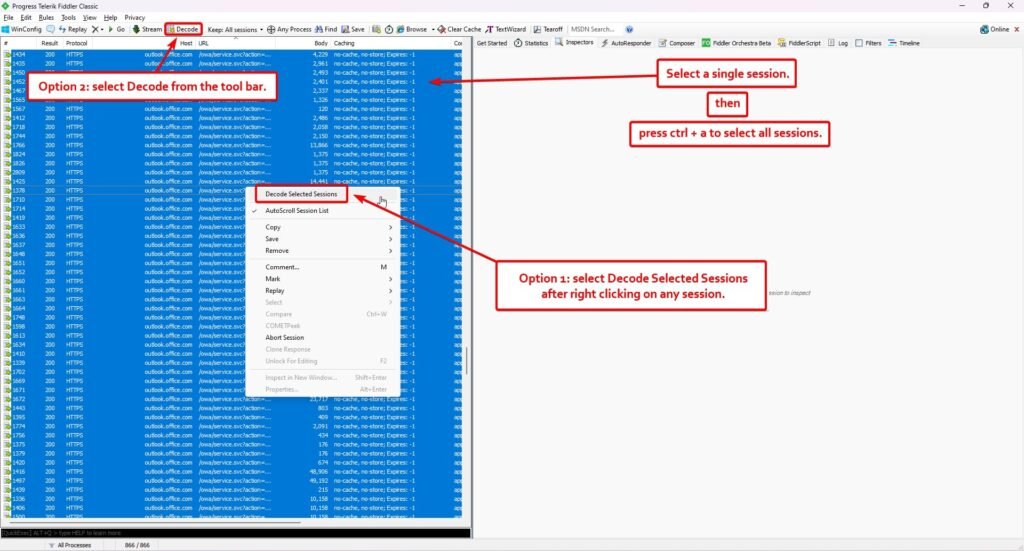Open the Remove (X) toolbar dropdown
Screen dimensions: 1024x551
97,29
